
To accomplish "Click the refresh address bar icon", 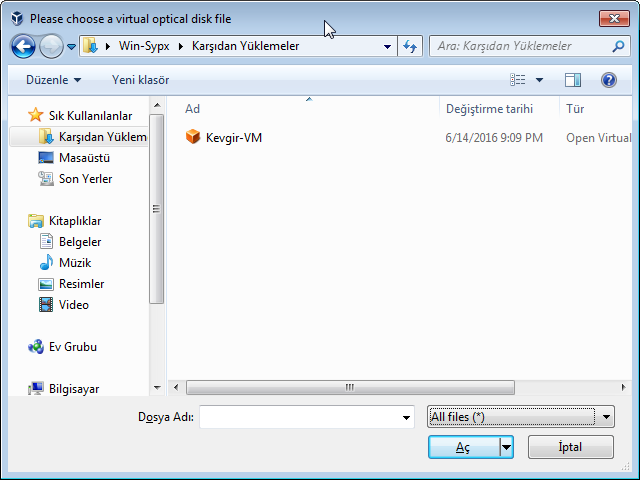I will 409,46.
